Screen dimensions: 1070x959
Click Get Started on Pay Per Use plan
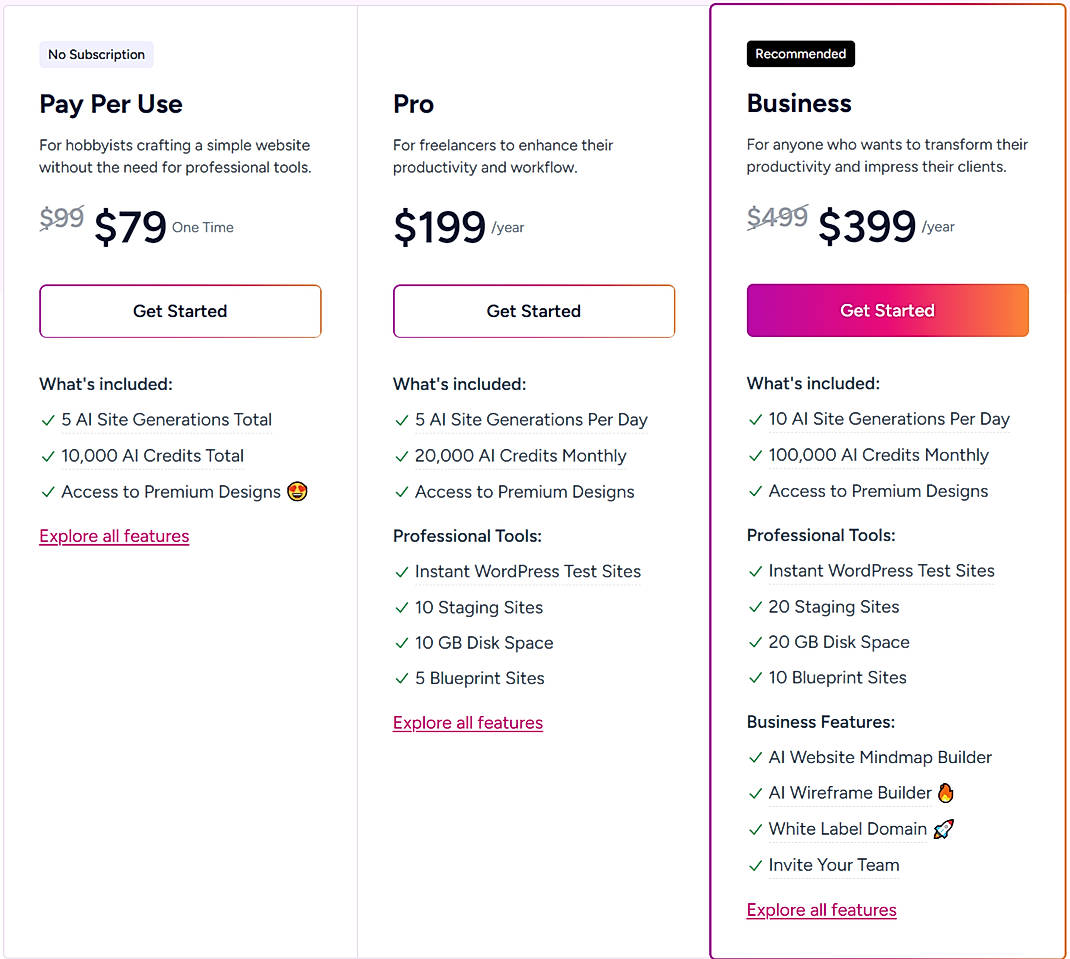(180, 311)
